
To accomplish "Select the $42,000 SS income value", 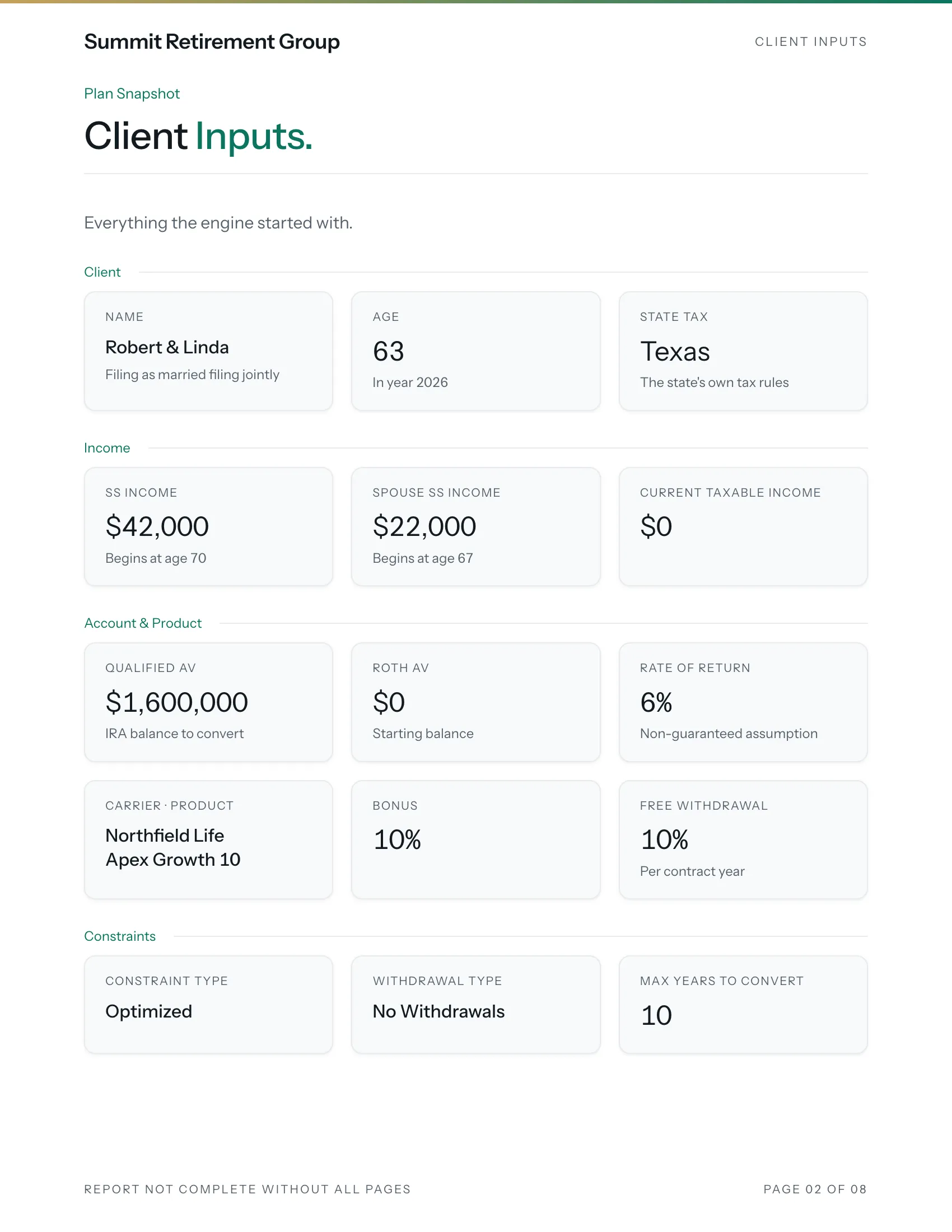I will coord(157,526).
